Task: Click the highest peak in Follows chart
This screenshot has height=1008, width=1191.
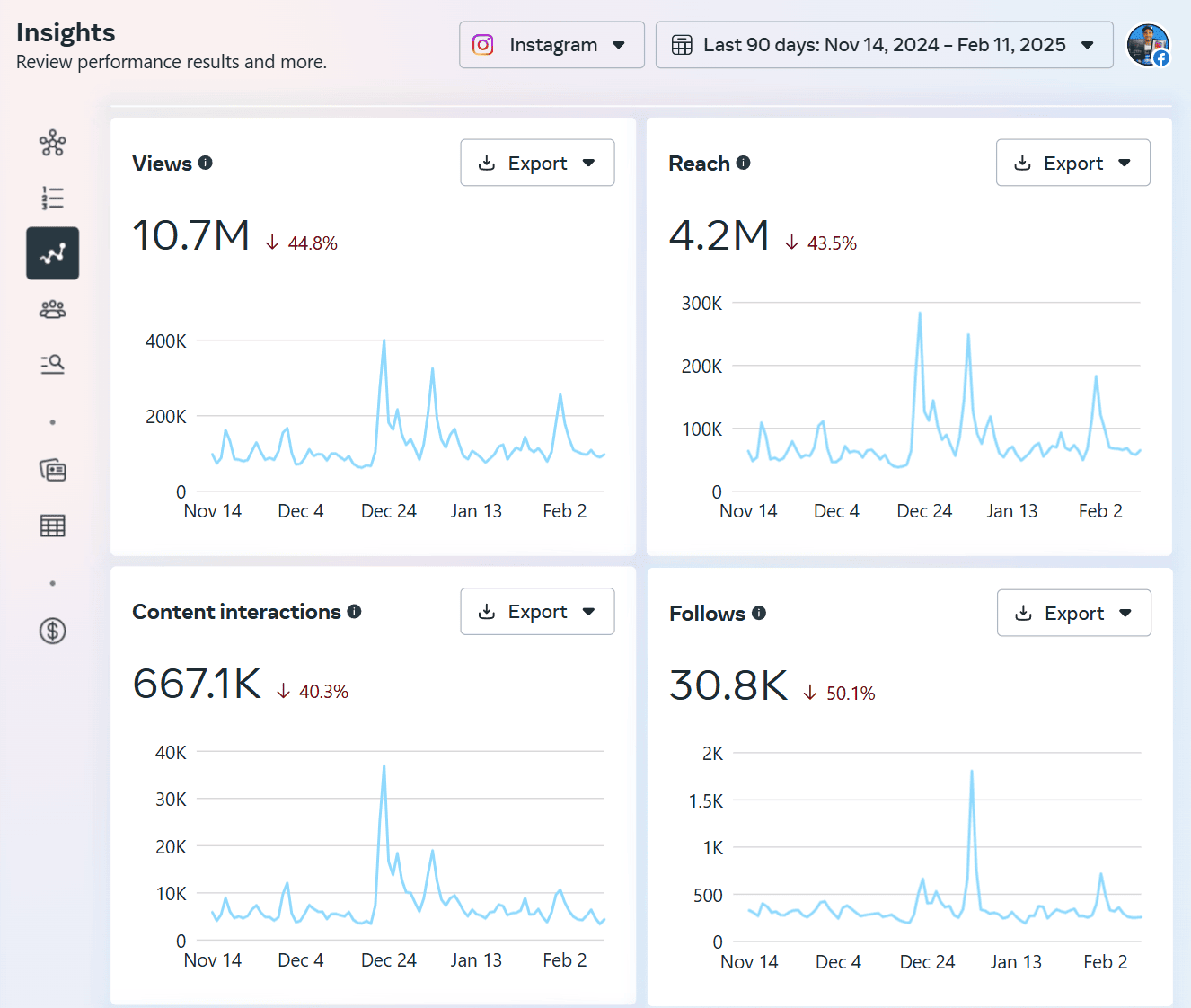Action: [x=972, y=771]
